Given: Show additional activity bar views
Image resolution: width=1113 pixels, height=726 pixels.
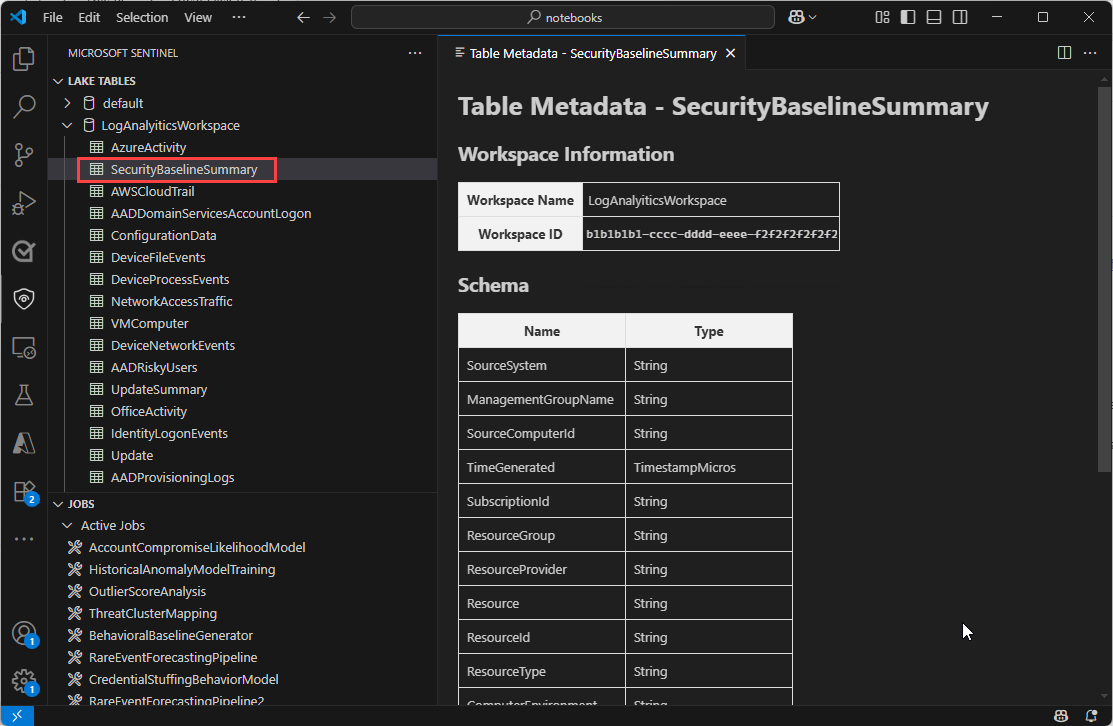Looking at the screenshot, I should pyautogui.click(x=24, y=539).
